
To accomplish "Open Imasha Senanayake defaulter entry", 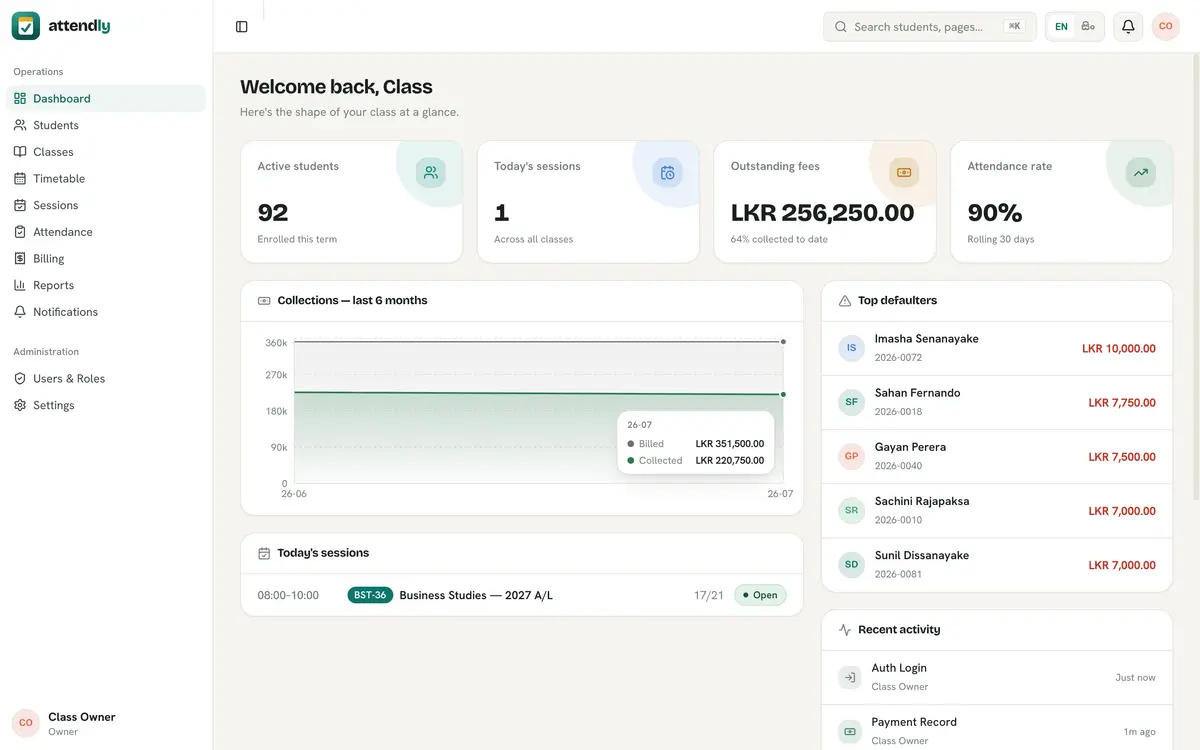I will tap(997, 348).
